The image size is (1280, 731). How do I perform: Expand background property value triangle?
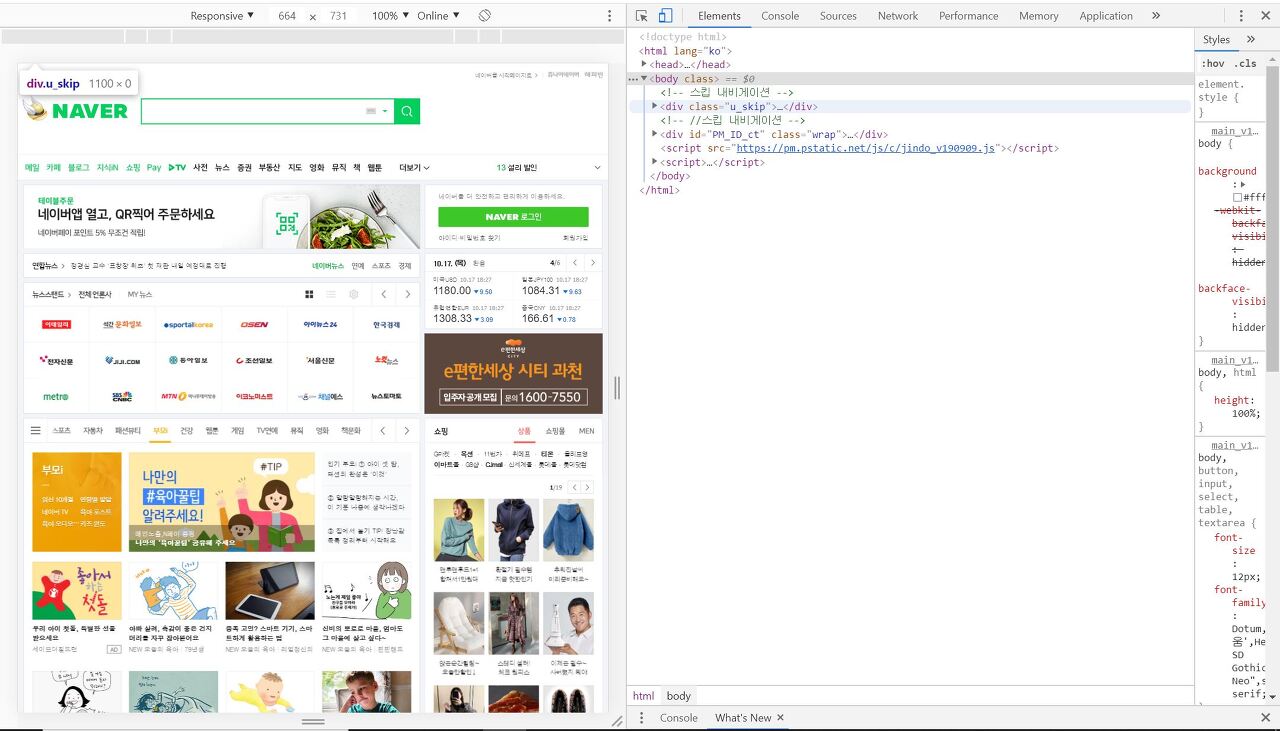click(x=1243, y=184)
